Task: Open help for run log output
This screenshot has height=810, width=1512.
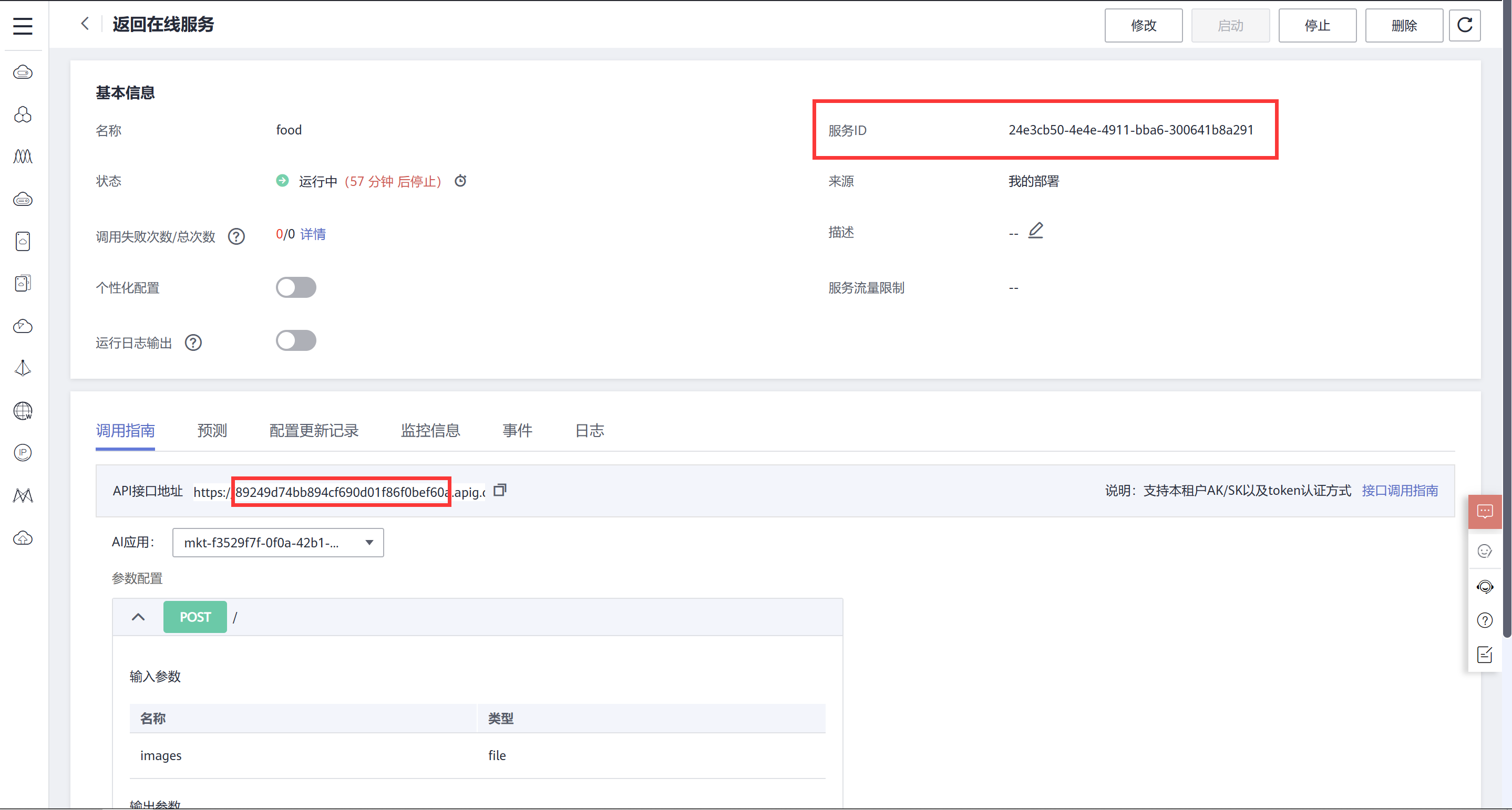Action: [x=193, y=342]
